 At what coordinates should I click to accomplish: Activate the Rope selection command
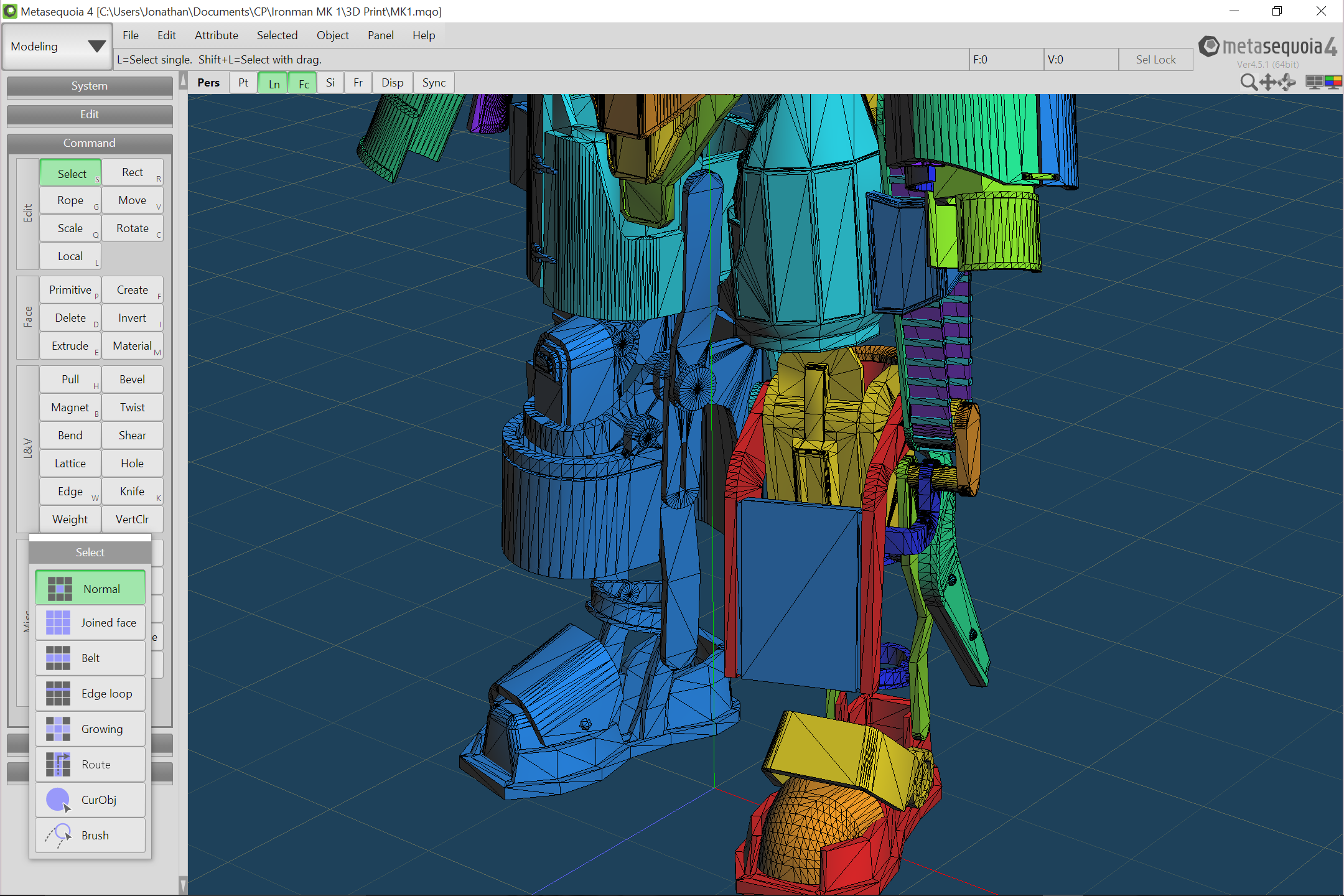coord(70,200)
